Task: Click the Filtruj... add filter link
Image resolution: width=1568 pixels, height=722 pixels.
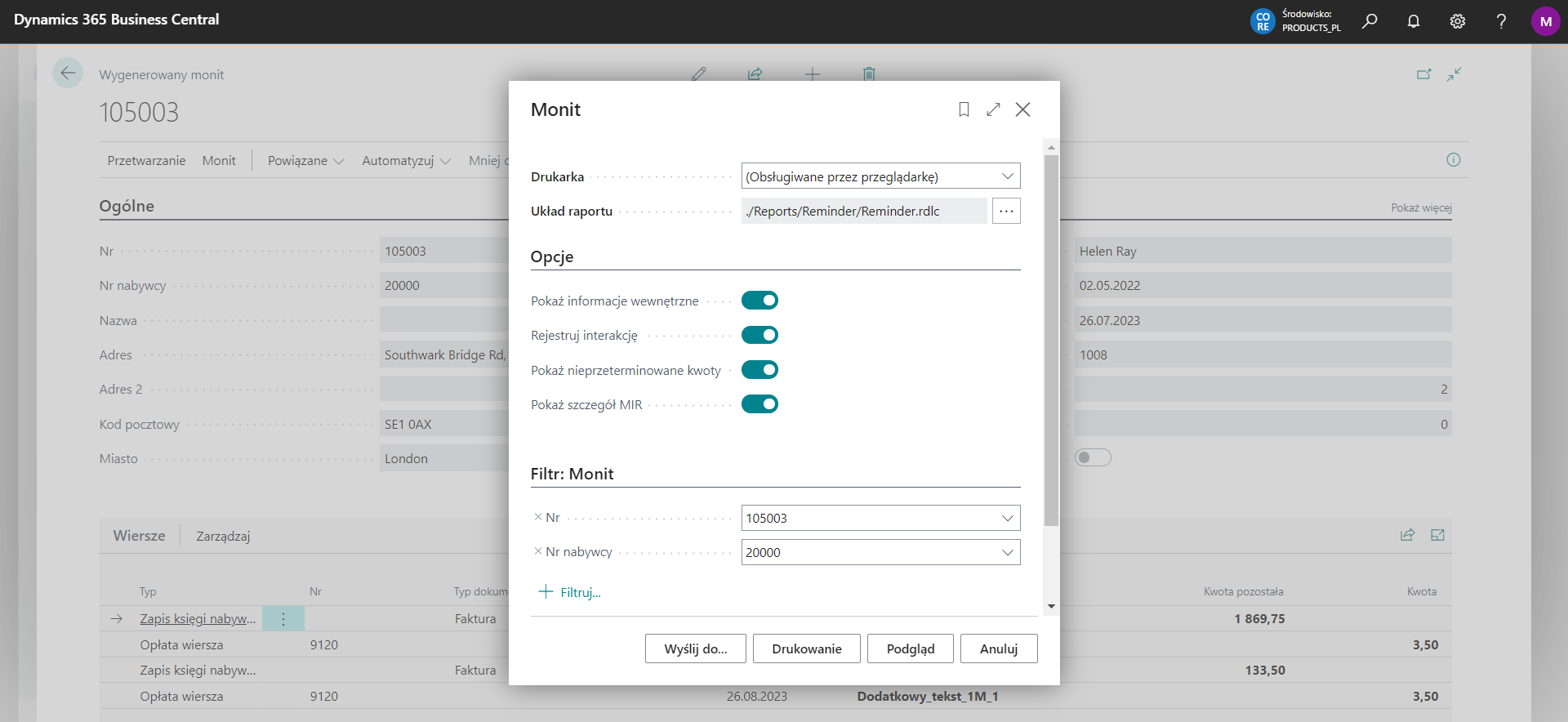Action: (570, 592)
